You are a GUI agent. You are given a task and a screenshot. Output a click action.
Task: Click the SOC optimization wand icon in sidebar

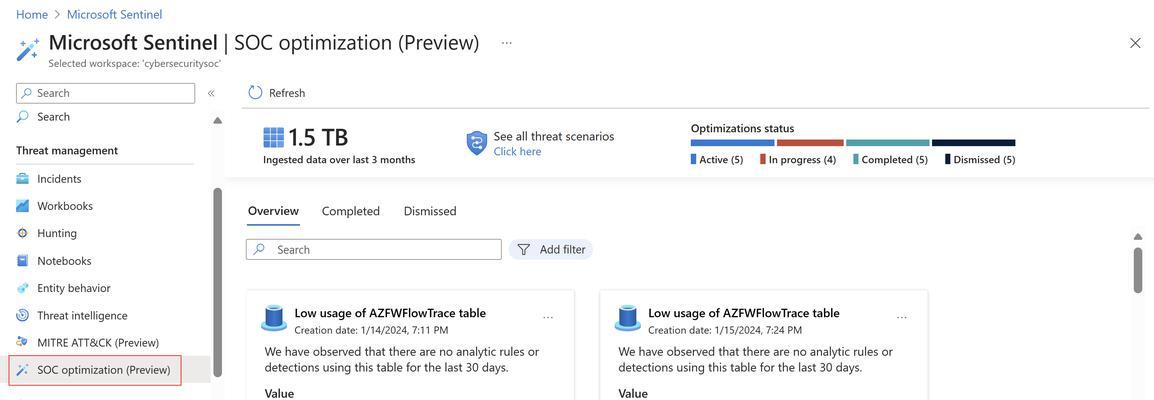pyautogui.click(x=23, y=370)
